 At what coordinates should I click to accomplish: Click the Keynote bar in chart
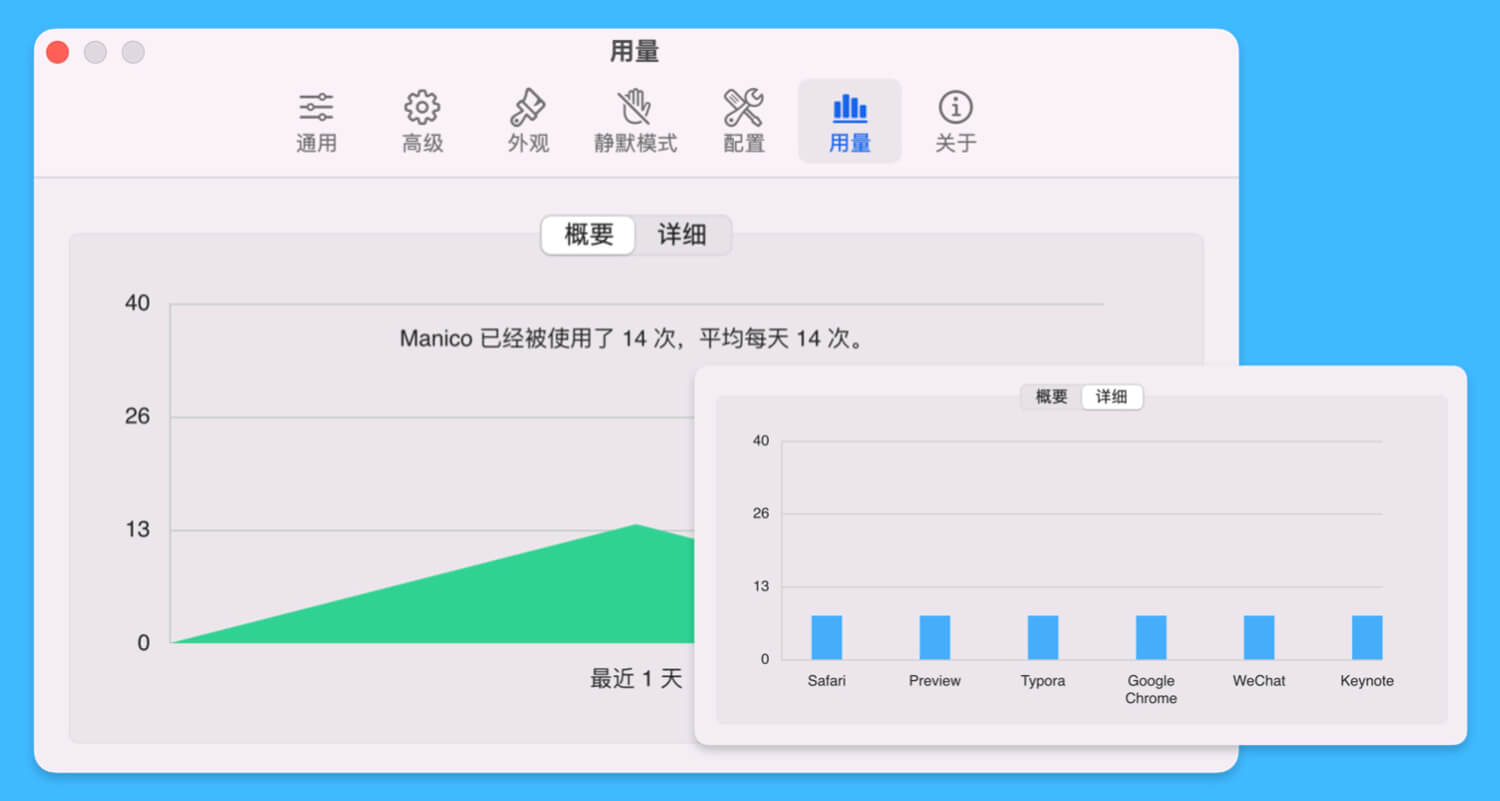coord(1366,637)
